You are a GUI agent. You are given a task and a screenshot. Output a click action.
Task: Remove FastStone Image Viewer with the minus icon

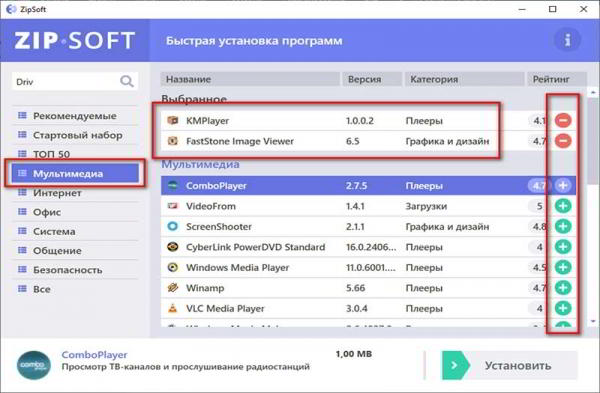click(x=563, y=141)
